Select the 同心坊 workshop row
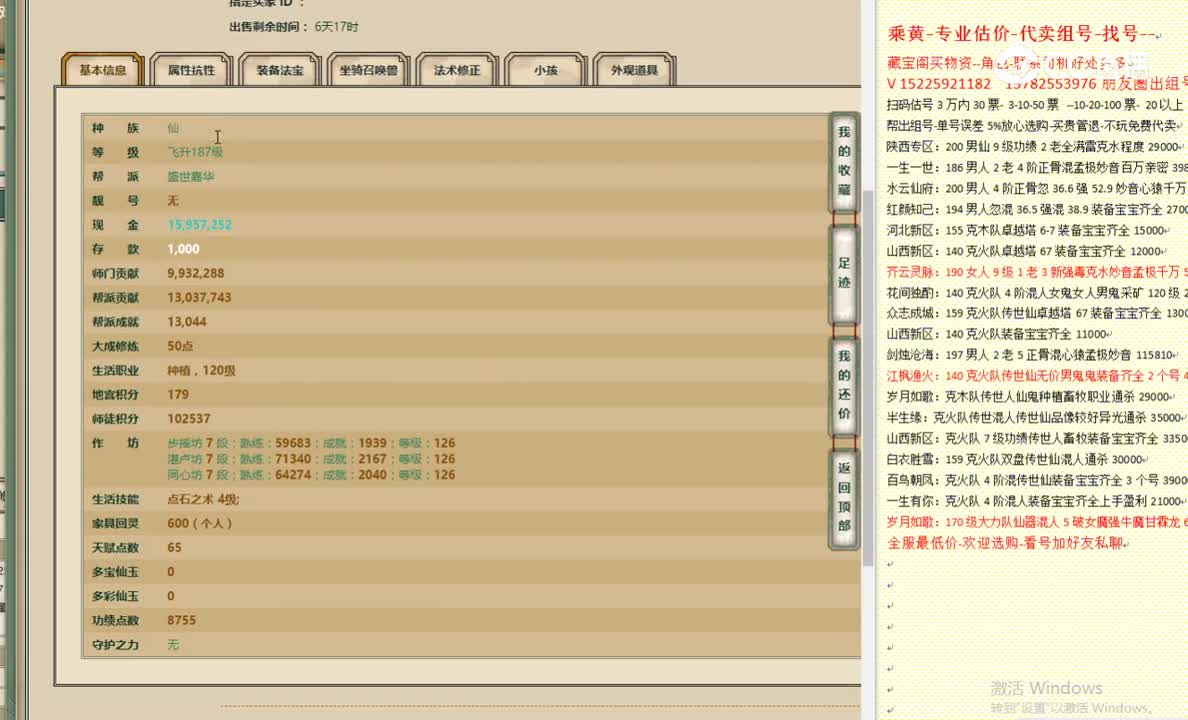The image size is (1188, 720). (311, 474)
